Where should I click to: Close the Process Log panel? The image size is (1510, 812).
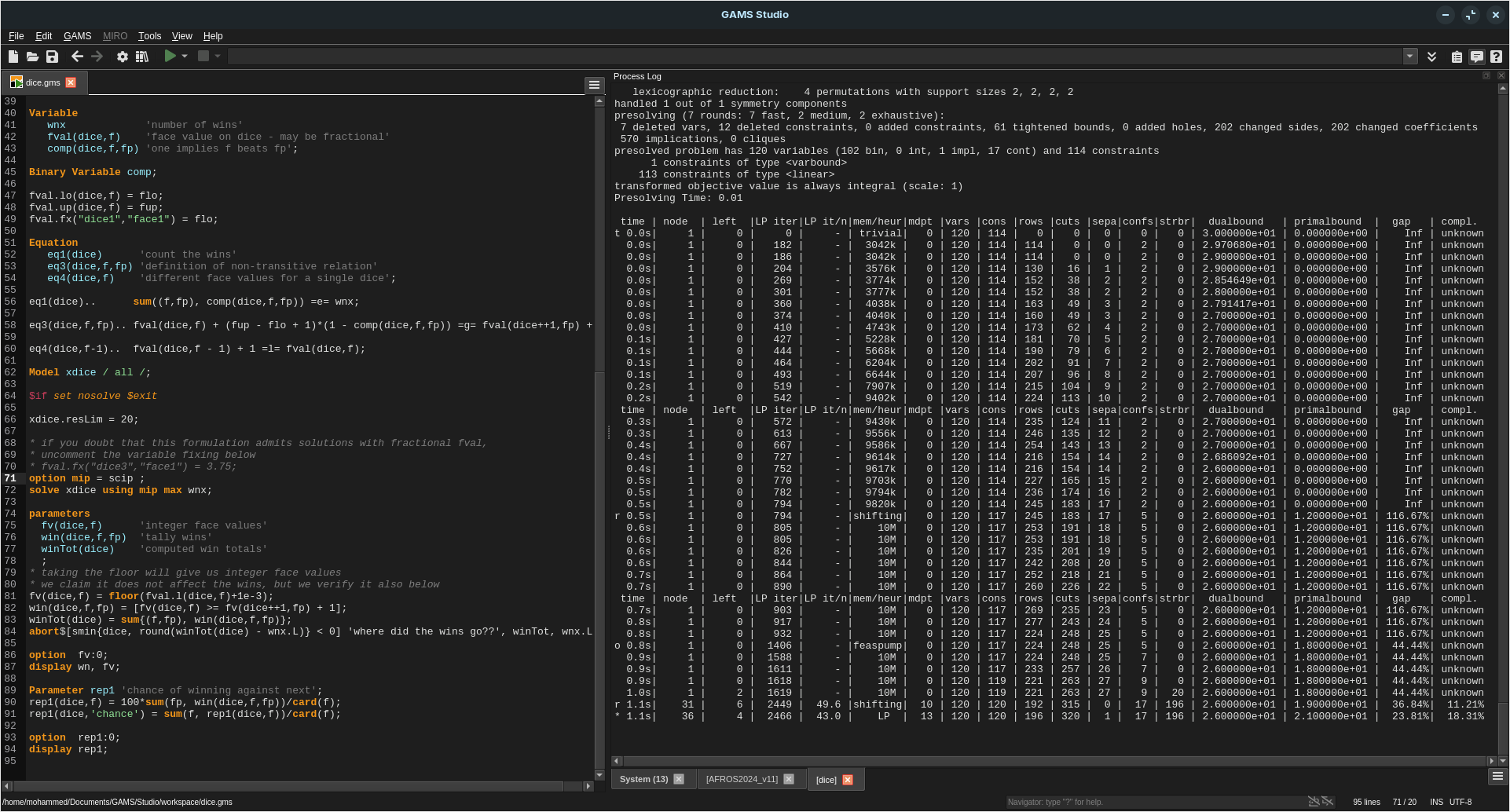click(1501, 76)
